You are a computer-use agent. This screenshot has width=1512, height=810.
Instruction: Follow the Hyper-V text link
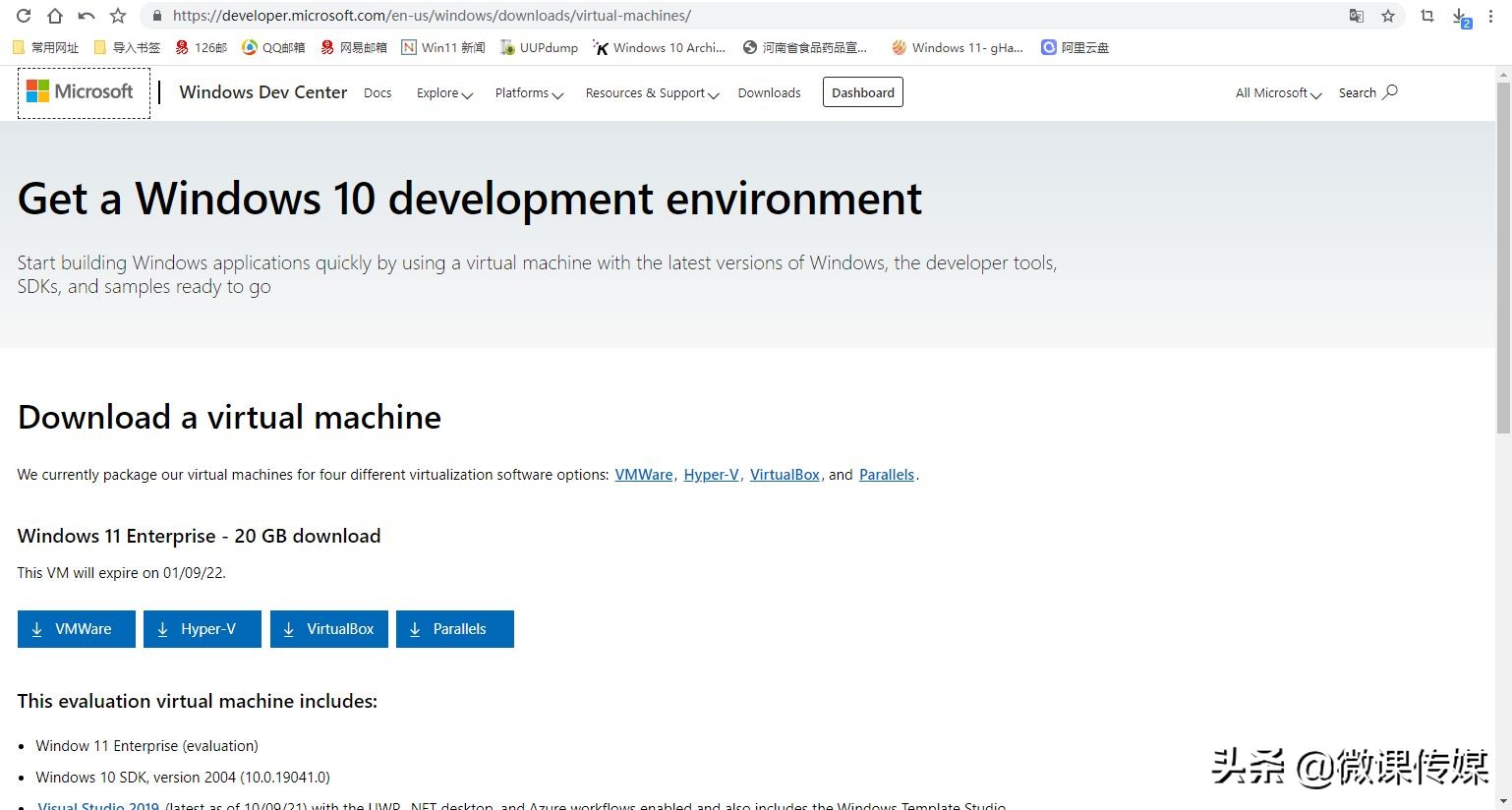711,475
